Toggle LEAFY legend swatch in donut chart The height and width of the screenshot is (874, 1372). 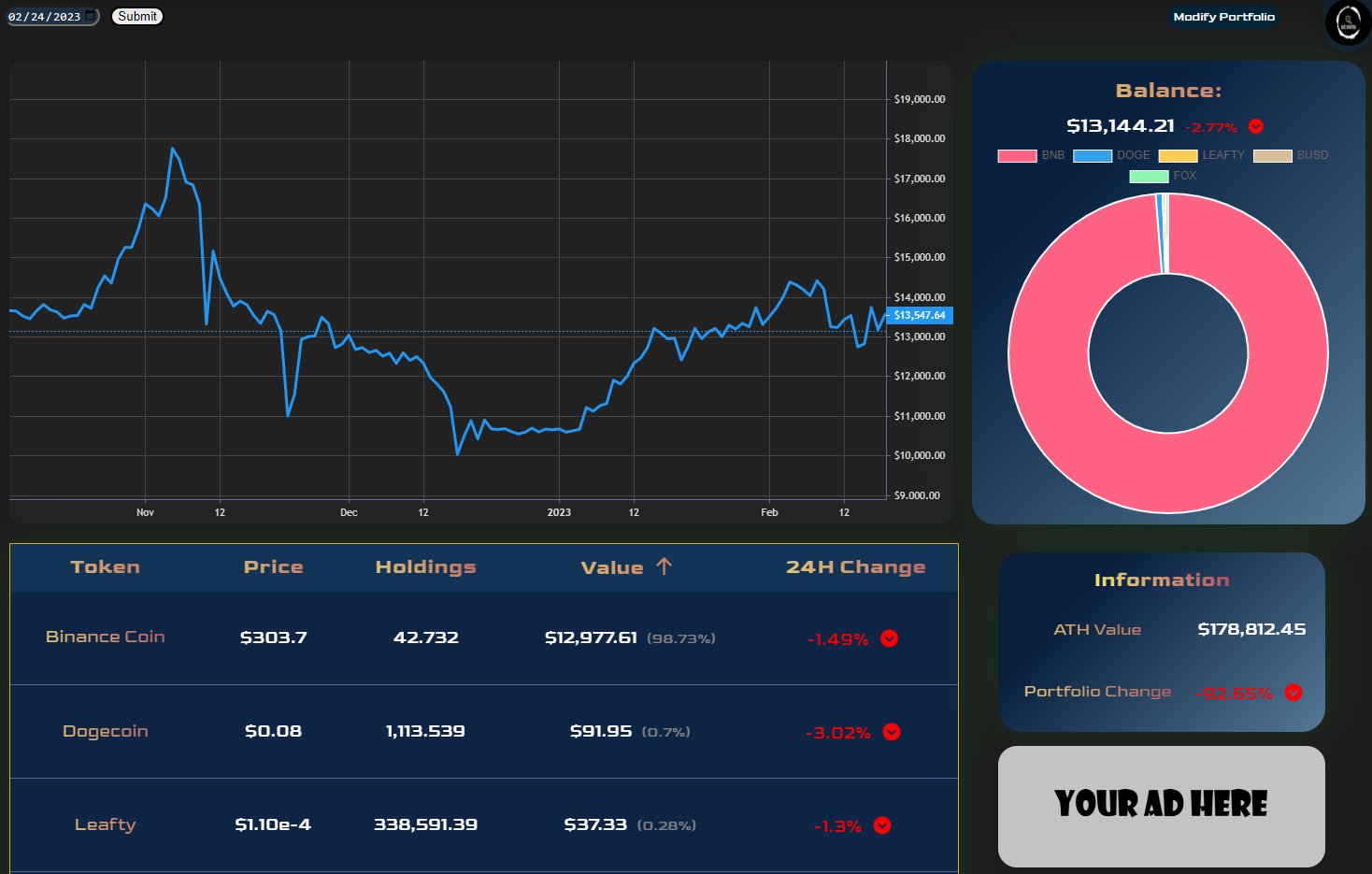(x=1178, y=155)
